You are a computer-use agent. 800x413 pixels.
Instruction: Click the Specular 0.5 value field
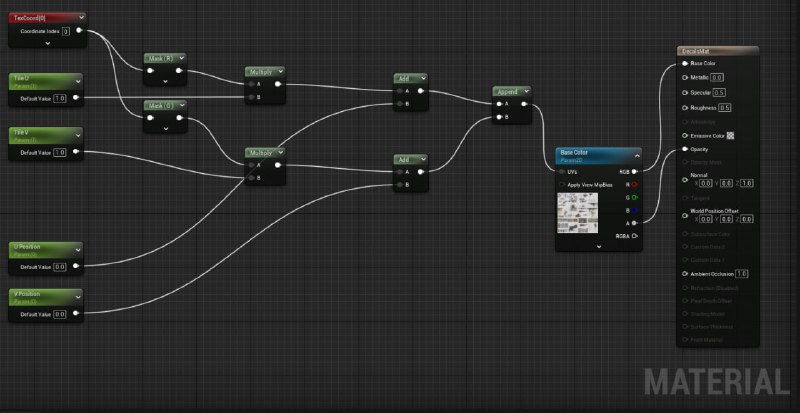tap(719, 92)
